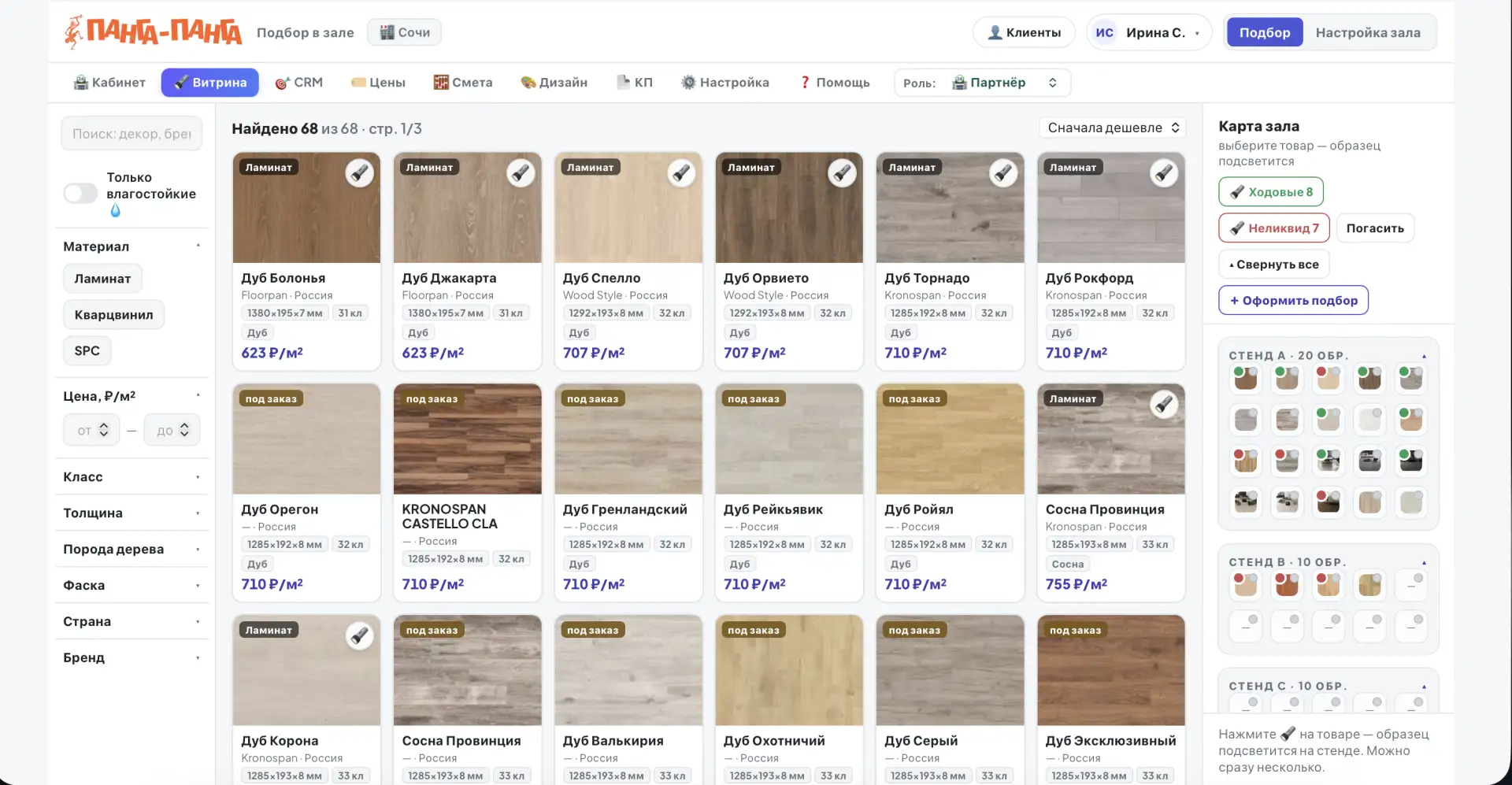
Task: Open KRONOSPAN CASTELLO CLA product image
Action: coord(467,439)
